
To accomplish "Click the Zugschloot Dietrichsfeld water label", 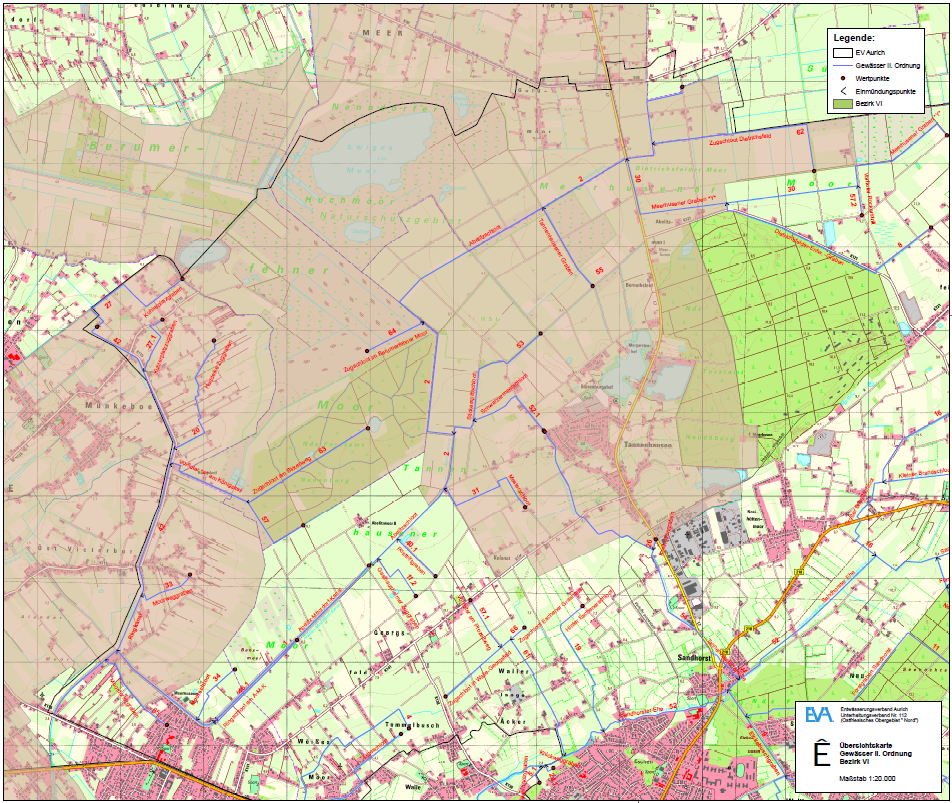I will (740, 139).
